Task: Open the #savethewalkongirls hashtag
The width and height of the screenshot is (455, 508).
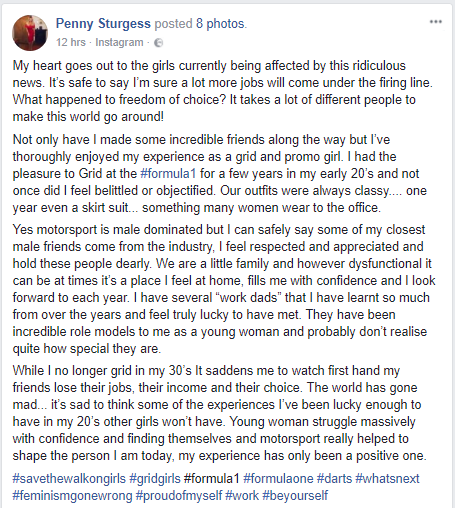Action: 69,479
